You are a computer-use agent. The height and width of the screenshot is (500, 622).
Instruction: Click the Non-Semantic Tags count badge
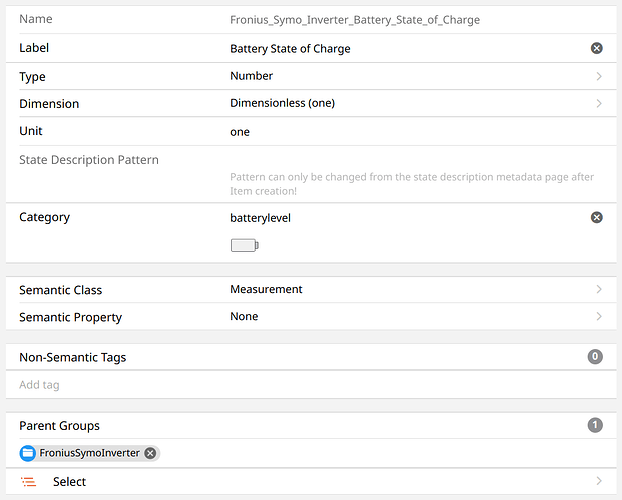click(x=595, y=357)
